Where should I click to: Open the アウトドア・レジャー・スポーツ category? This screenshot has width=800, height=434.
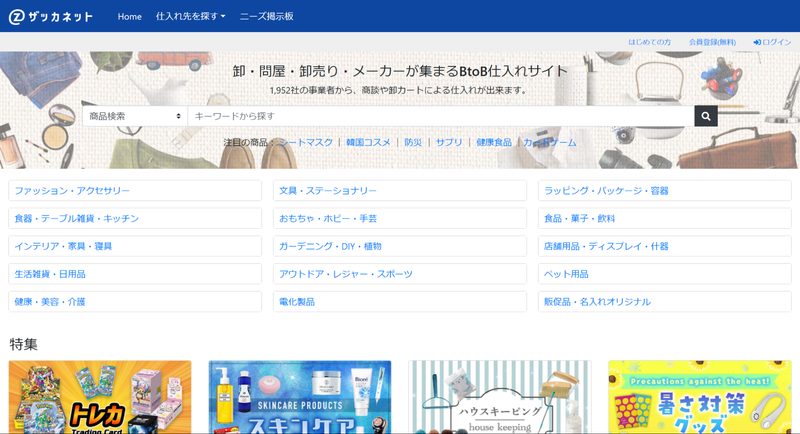pyautogui.click(x=400, y=274)
